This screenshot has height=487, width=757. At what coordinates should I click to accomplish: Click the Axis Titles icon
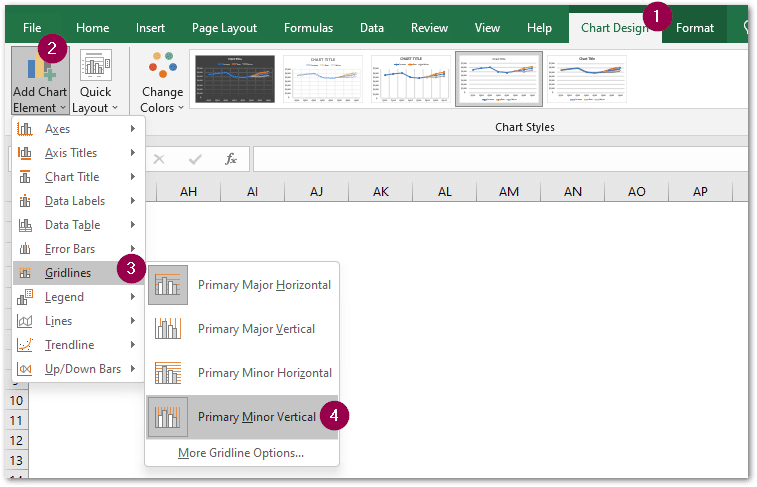click(26, 153)
